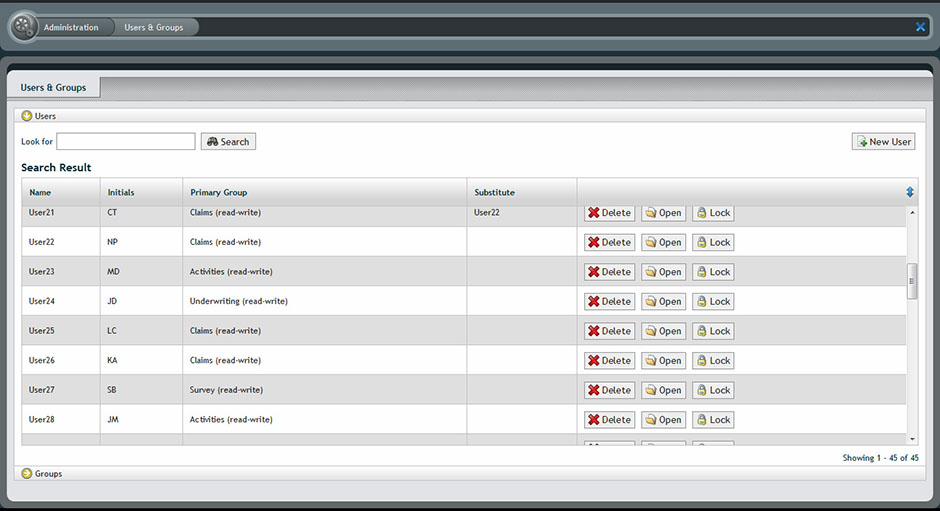This screenshot has height=511, width=940.
Task: Click Administration in the breadcrumb bar
Action: point(71,27)
